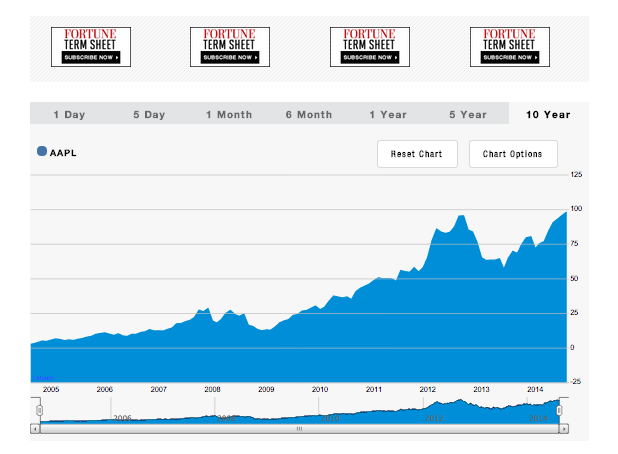Click the 2007 x-axis year label
618x454 pixels.
tap(158, 389)
